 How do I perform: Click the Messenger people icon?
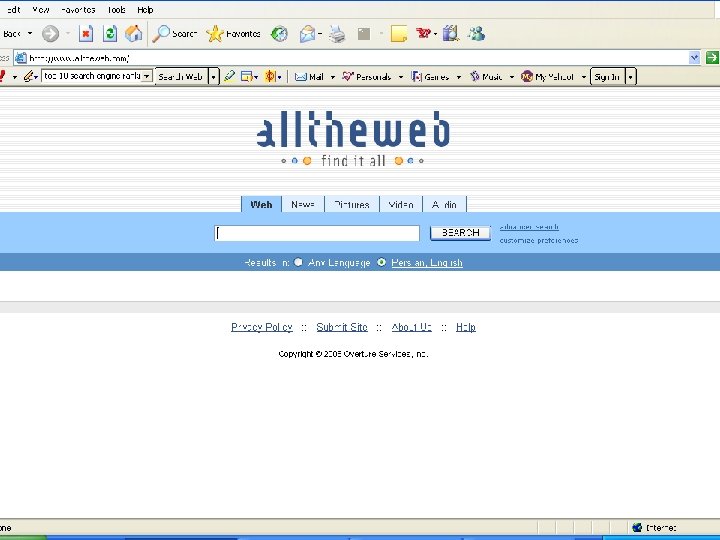coord(476,34)
